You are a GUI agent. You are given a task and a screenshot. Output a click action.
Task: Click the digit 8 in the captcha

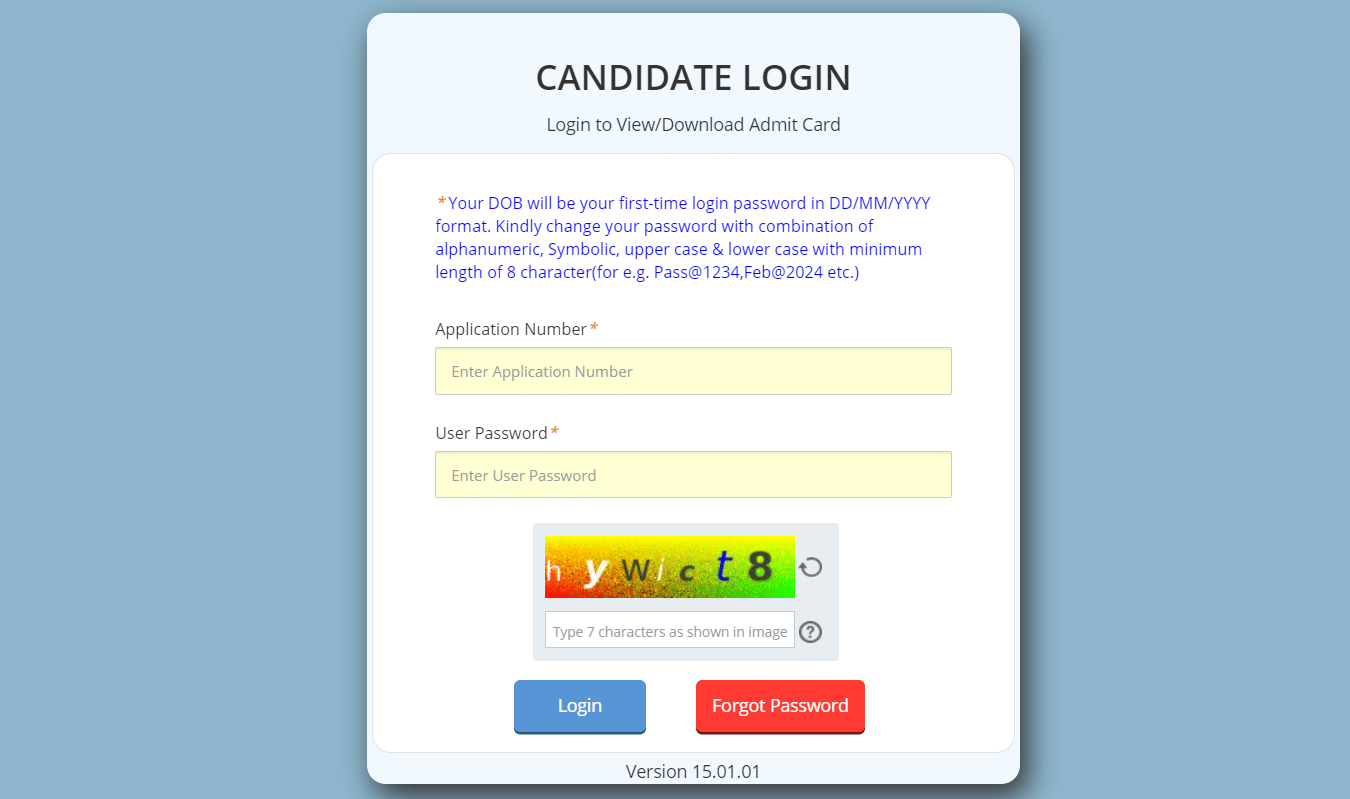tap(761, 567)
